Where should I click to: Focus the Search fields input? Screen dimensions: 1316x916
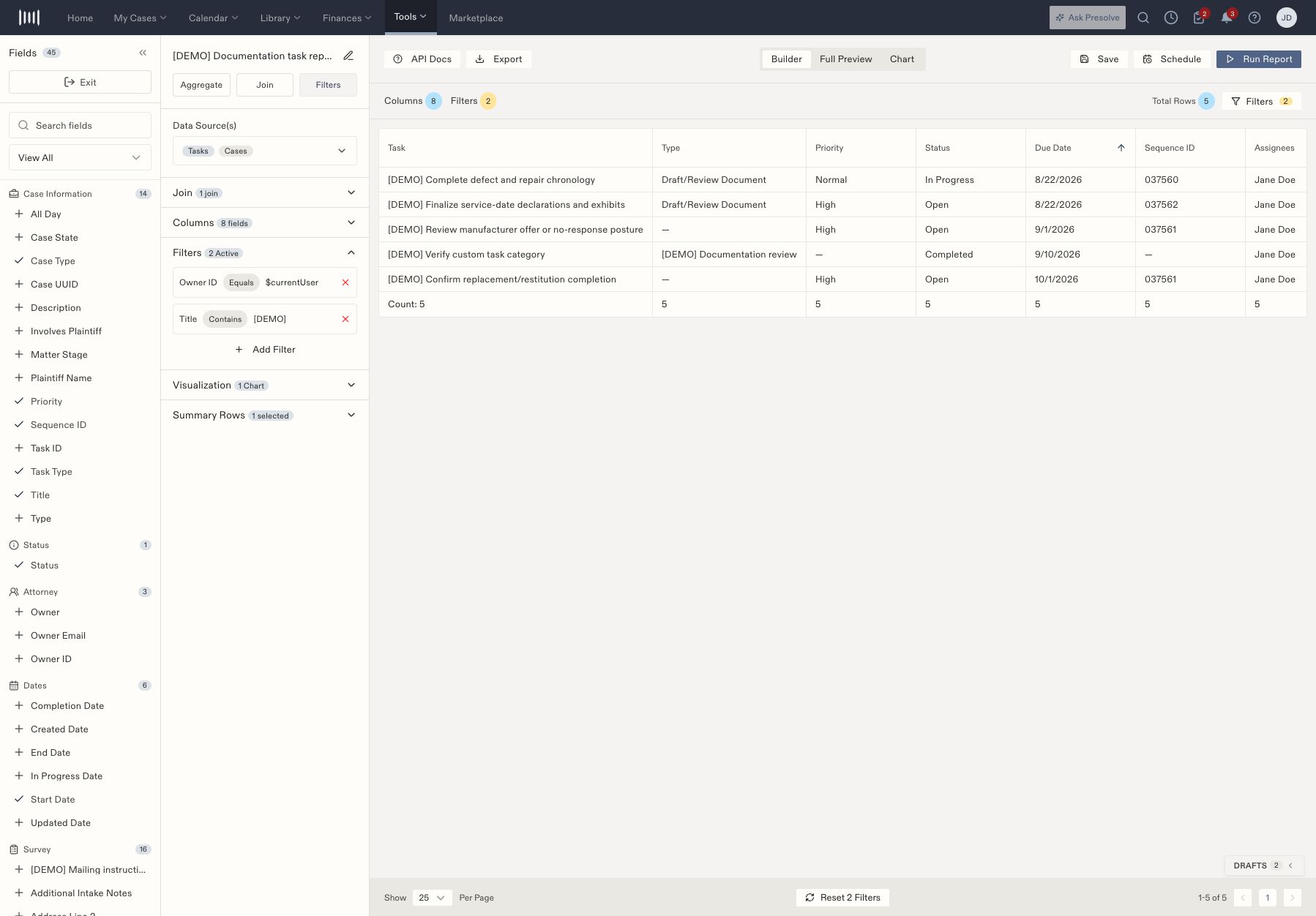(x=81, y=125)
